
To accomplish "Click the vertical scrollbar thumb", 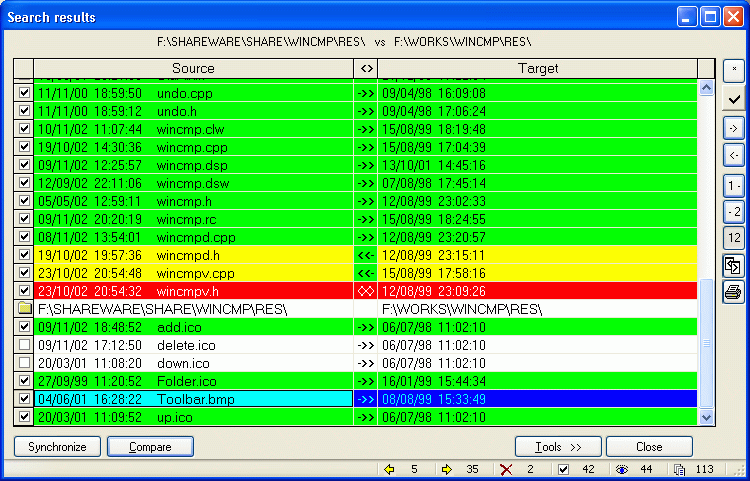I will coord(706,343).
